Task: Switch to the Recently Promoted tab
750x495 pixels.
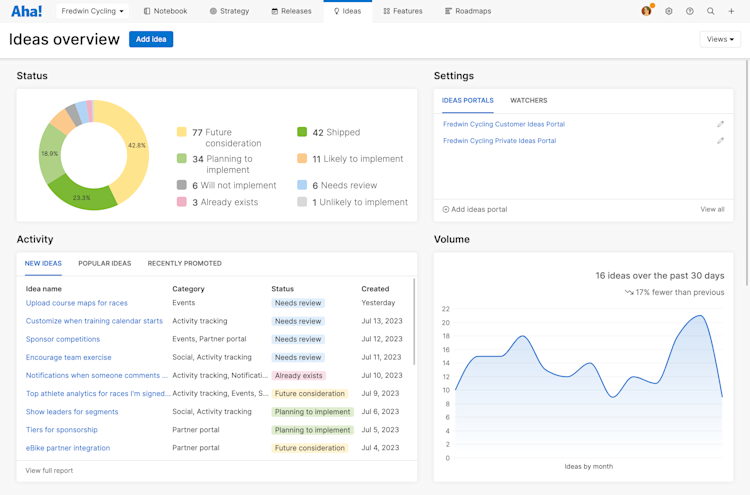Action: coord(185,264)
